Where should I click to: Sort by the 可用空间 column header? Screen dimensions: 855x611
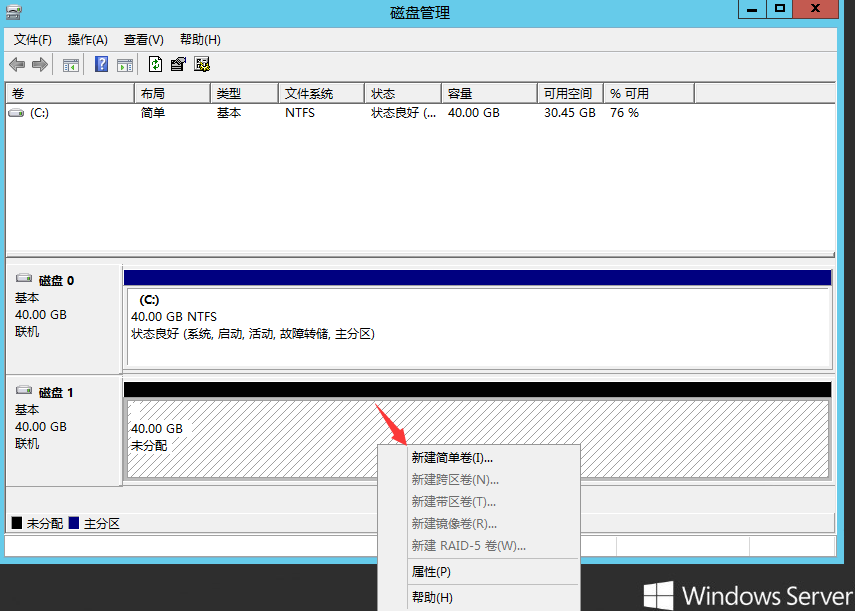click(x=570, y=94)
